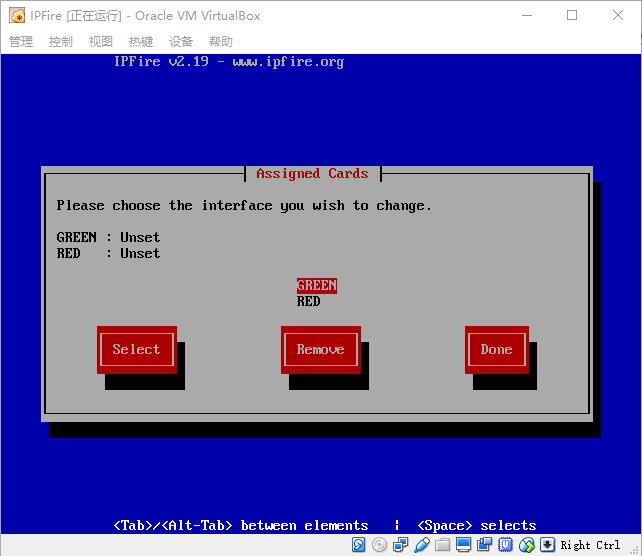Screen dimensions: 642x556
Task: Click the 'GREEN : Unset' status line
Action: pyautogui.click(x=108, y=237)
